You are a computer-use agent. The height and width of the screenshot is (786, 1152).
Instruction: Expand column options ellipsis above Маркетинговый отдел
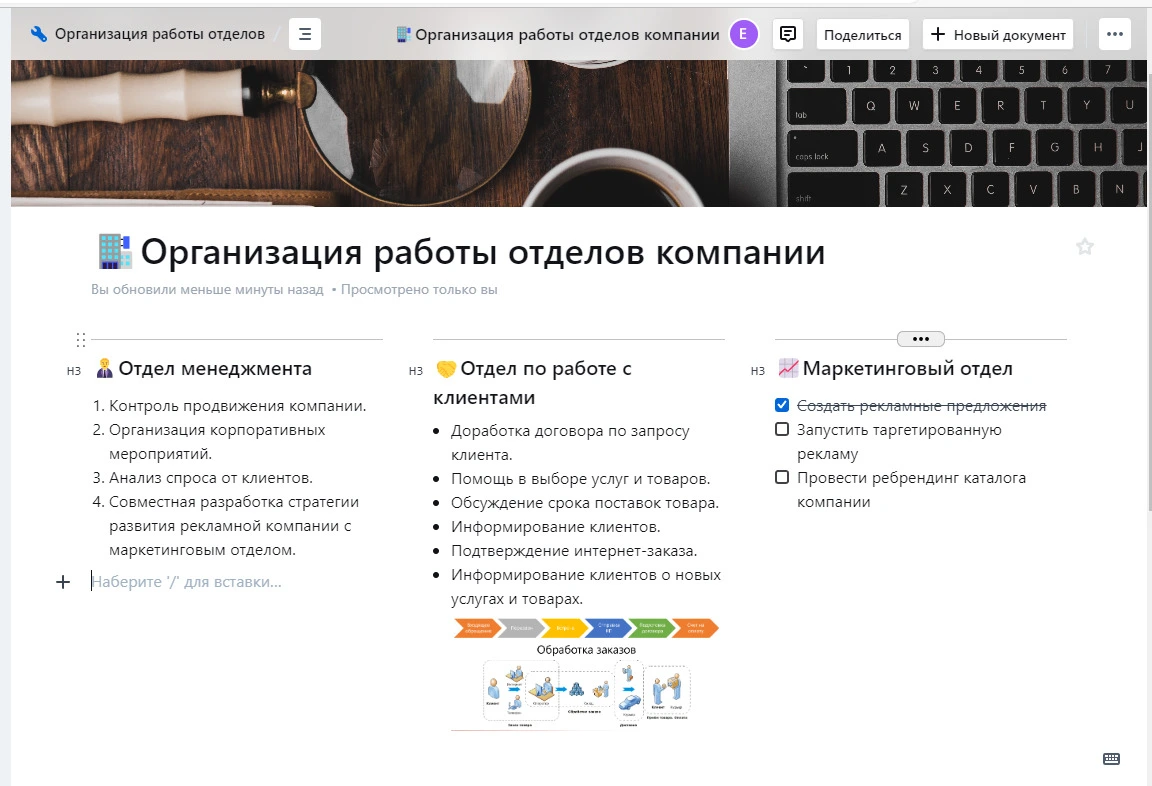point(921,339)
